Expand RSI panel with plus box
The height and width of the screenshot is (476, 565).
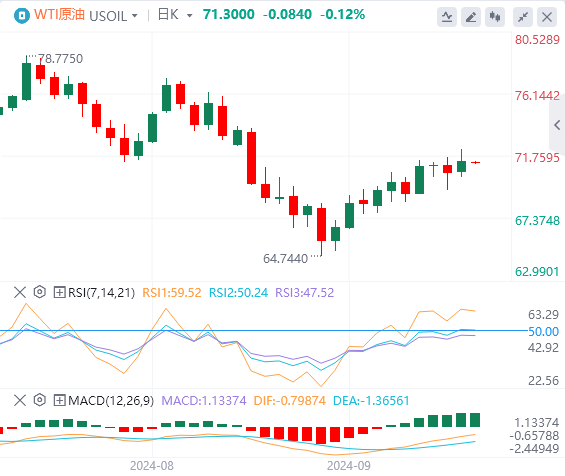coord(59,292)
